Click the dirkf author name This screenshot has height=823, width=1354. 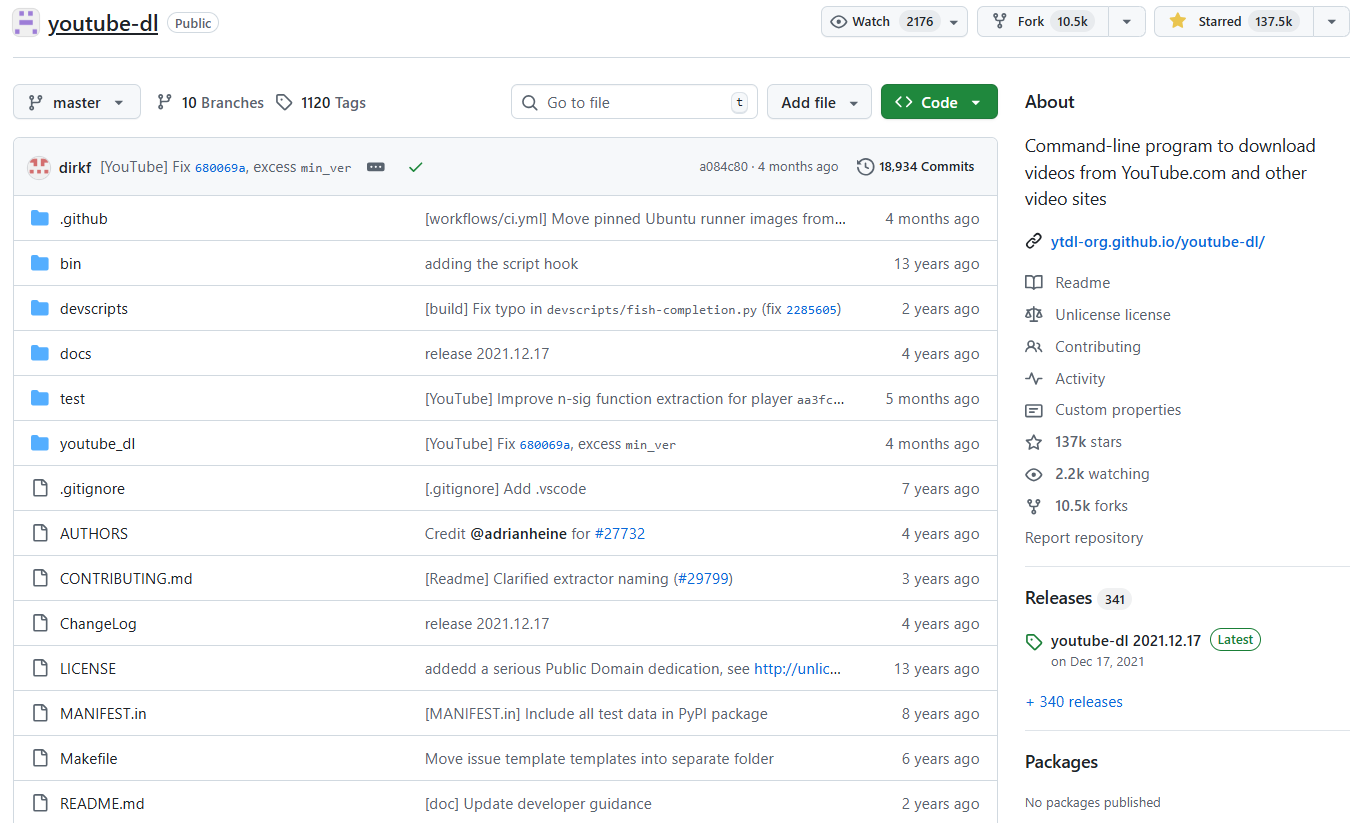tap(75, 167)
